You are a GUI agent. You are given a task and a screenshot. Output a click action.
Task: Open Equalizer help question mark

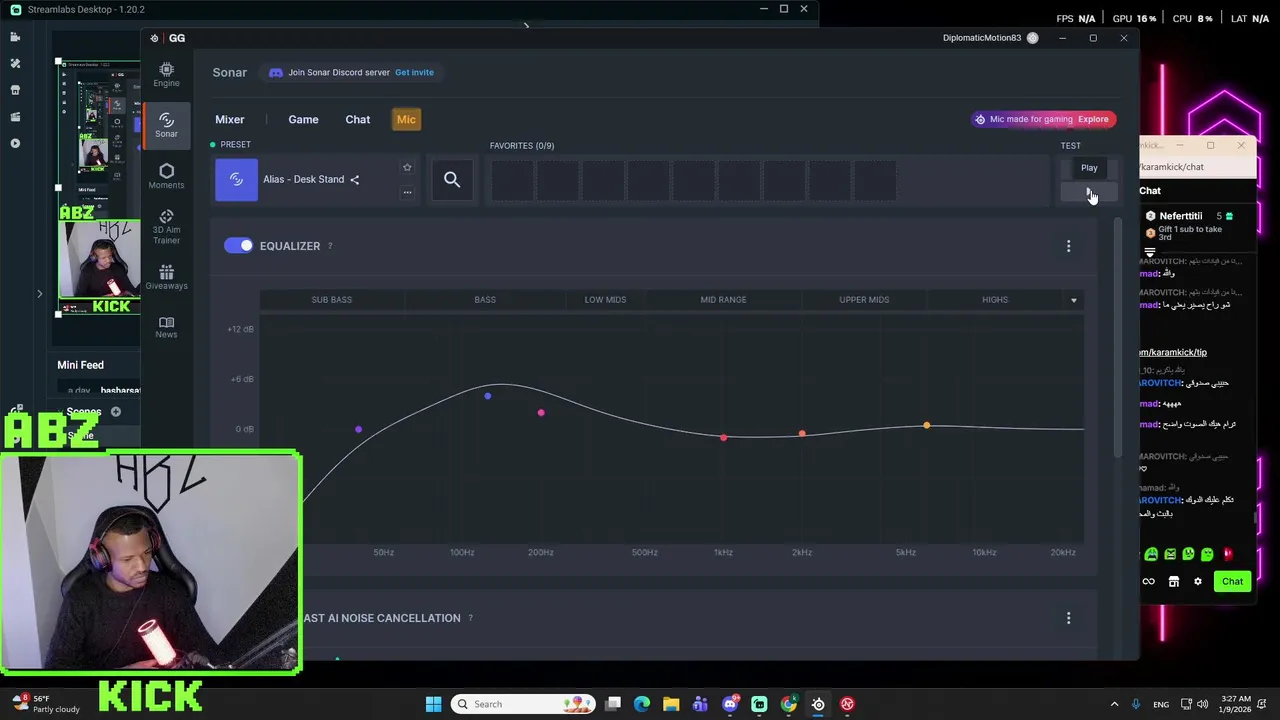pyautogui.click(x=330, y=246)
